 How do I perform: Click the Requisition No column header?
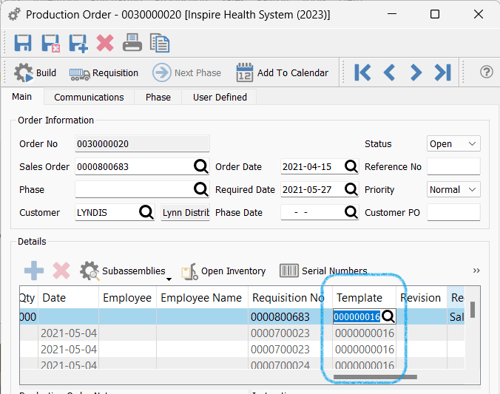tap(290, 298)
